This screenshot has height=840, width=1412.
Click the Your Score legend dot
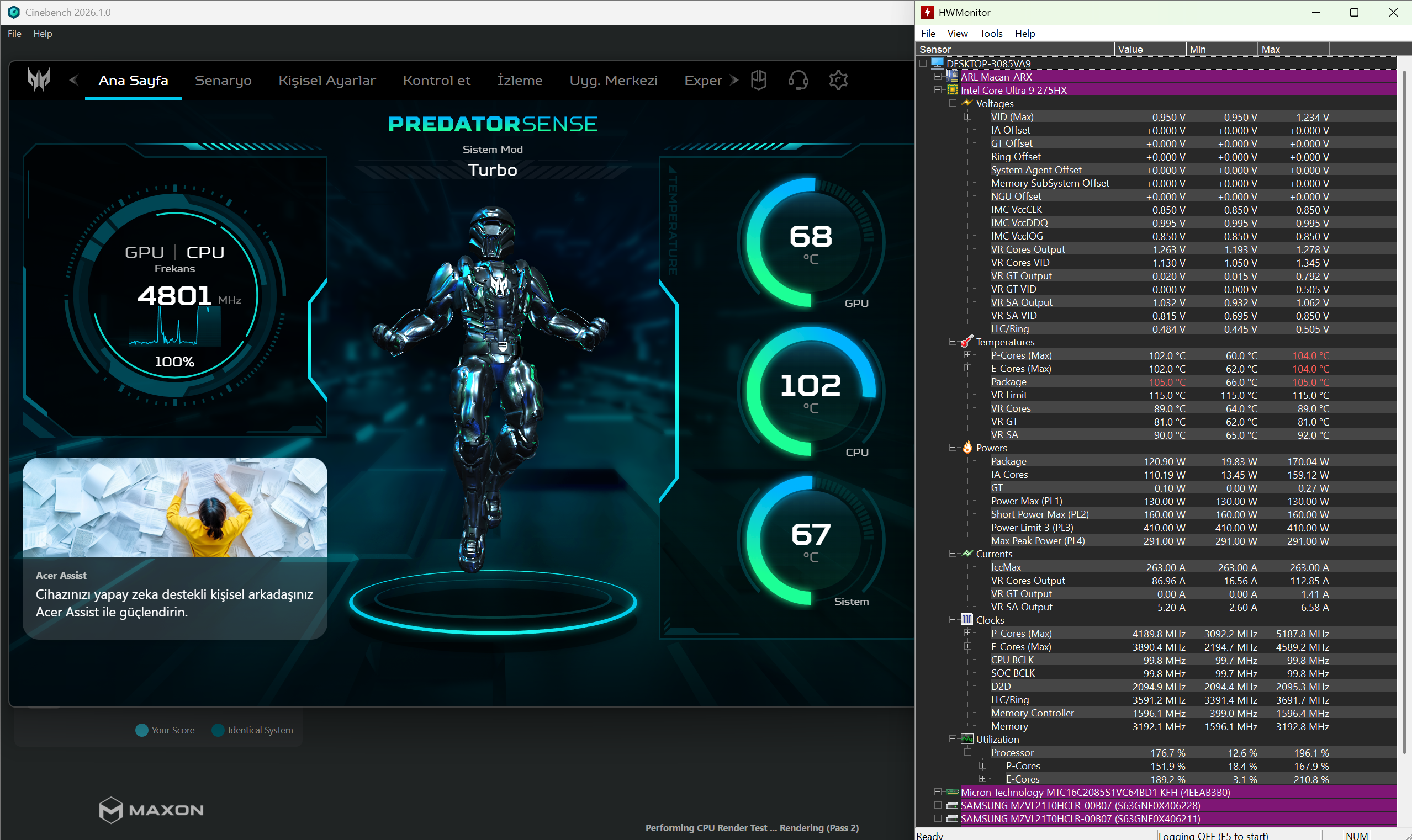141,730
